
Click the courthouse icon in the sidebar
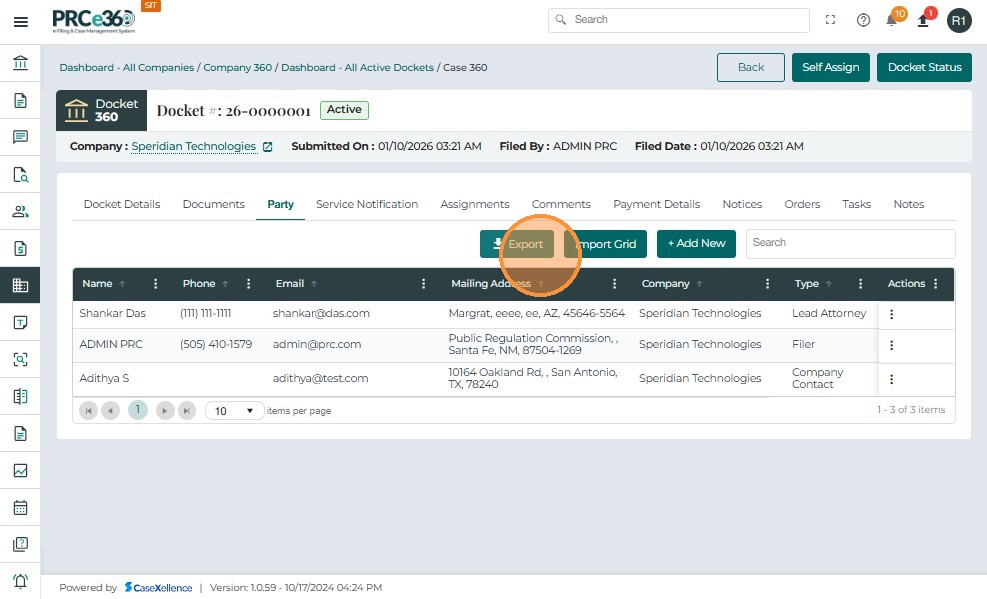[20, 63]
